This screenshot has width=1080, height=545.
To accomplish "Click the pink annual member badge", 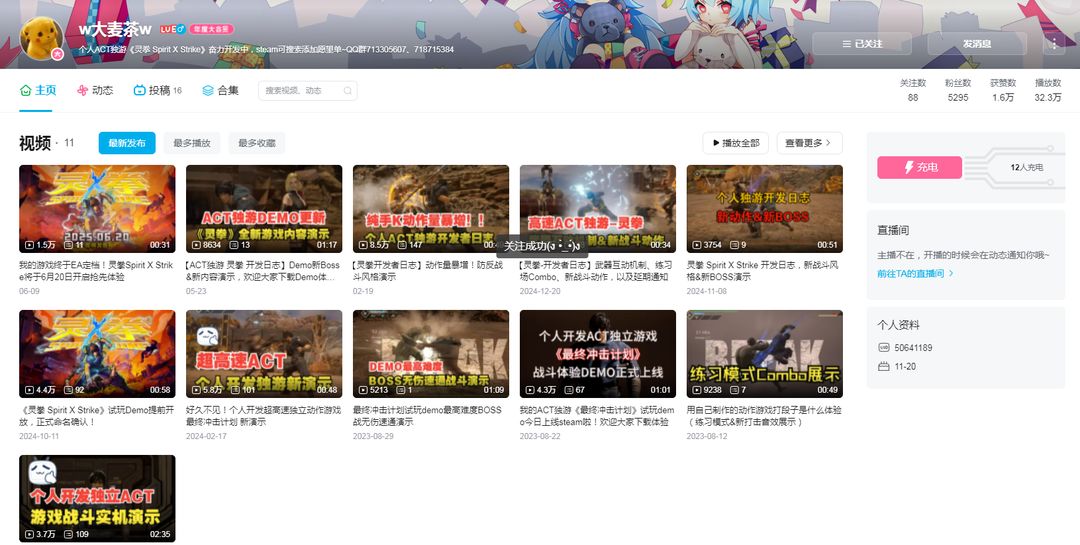I will click(211, 29).
